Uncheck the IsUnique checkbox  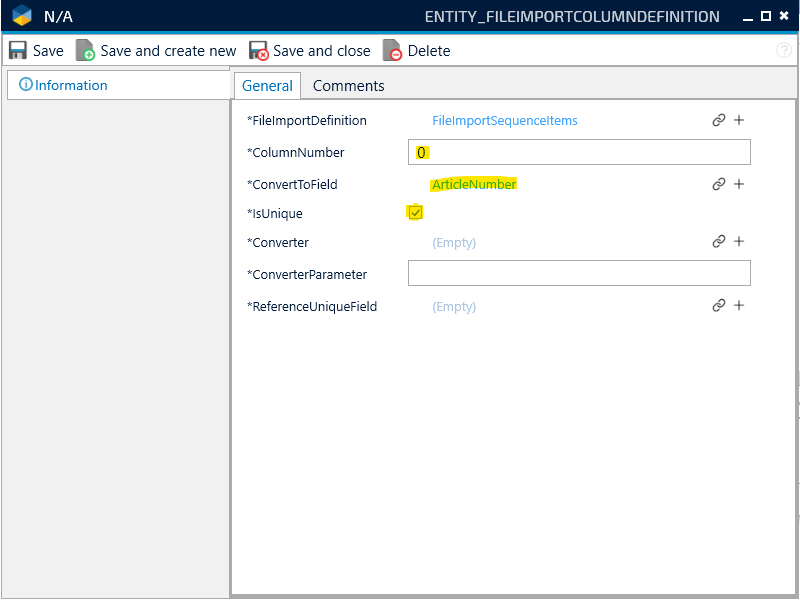(416, 212)
